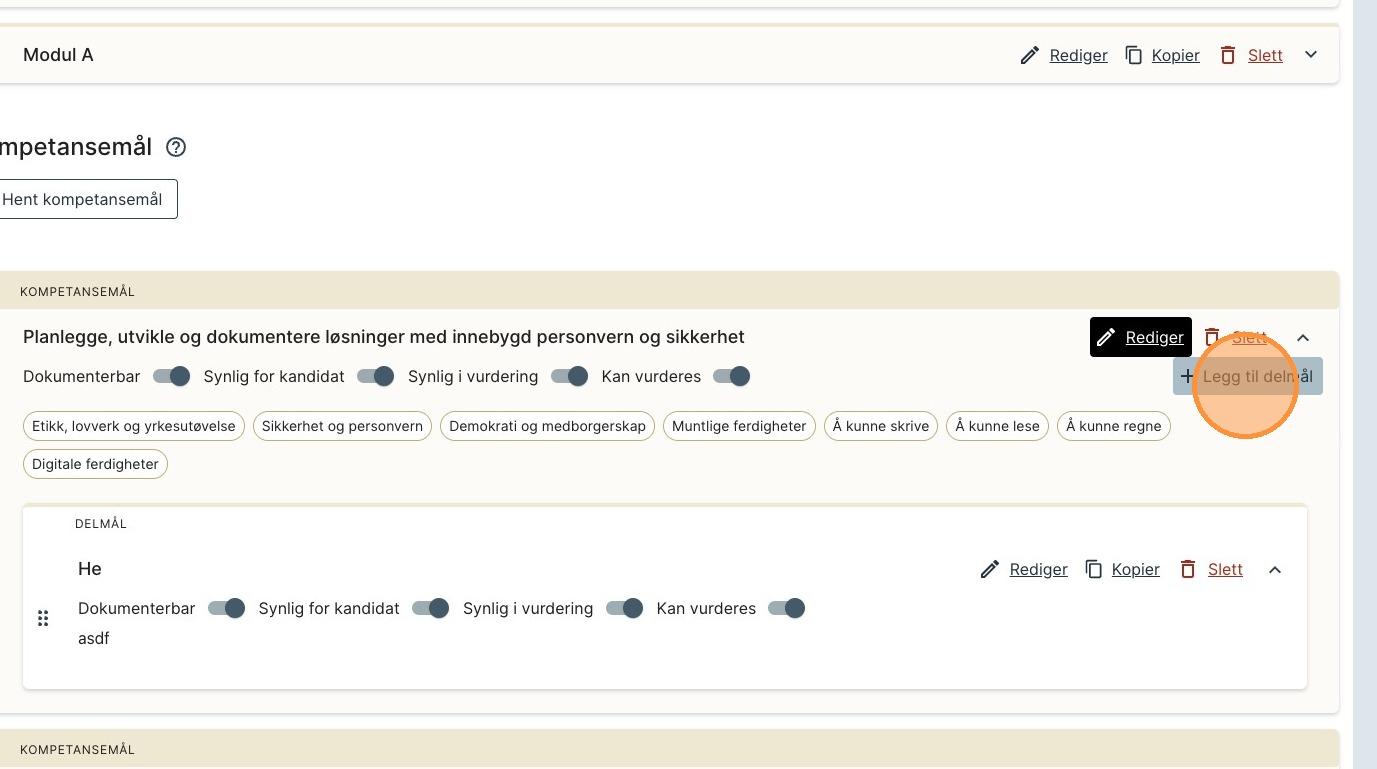
Task: Click Legg til delmål button
Action: tap(1247, 377)
